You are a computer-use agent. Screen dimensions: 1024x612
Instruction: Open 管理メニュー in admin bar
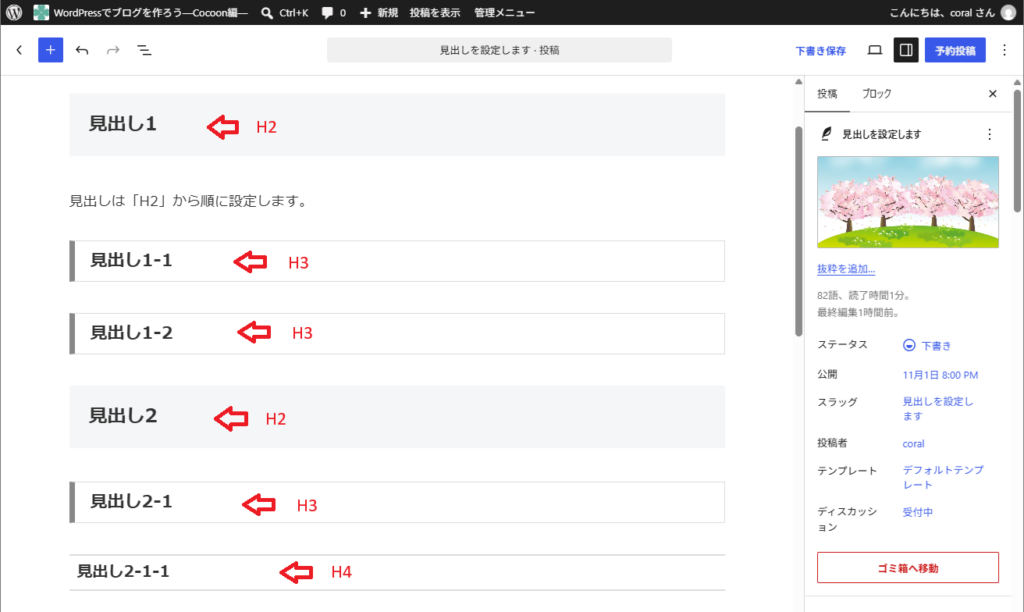click(504, 12)
